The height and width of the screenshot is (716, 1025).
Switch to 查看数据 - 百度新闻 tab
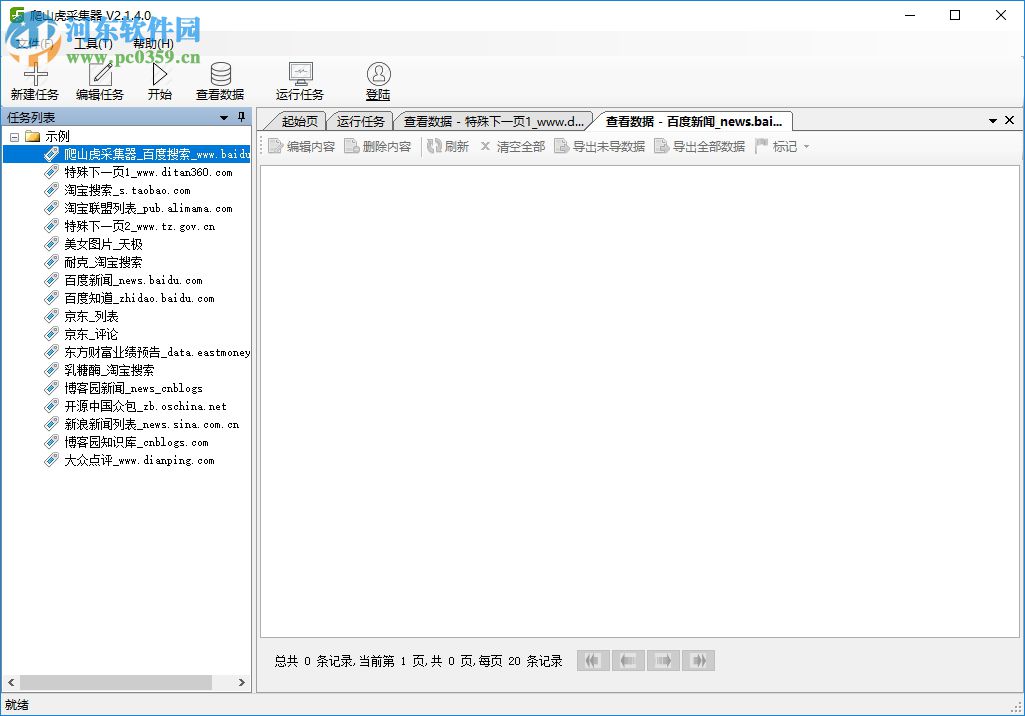694,122
